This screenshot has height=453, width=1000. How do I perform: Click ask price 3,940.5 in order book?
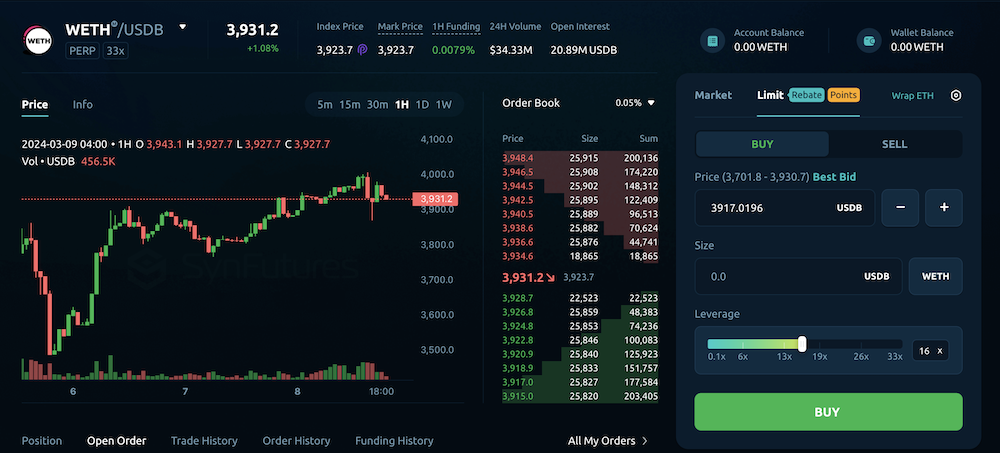coord(518,214)
